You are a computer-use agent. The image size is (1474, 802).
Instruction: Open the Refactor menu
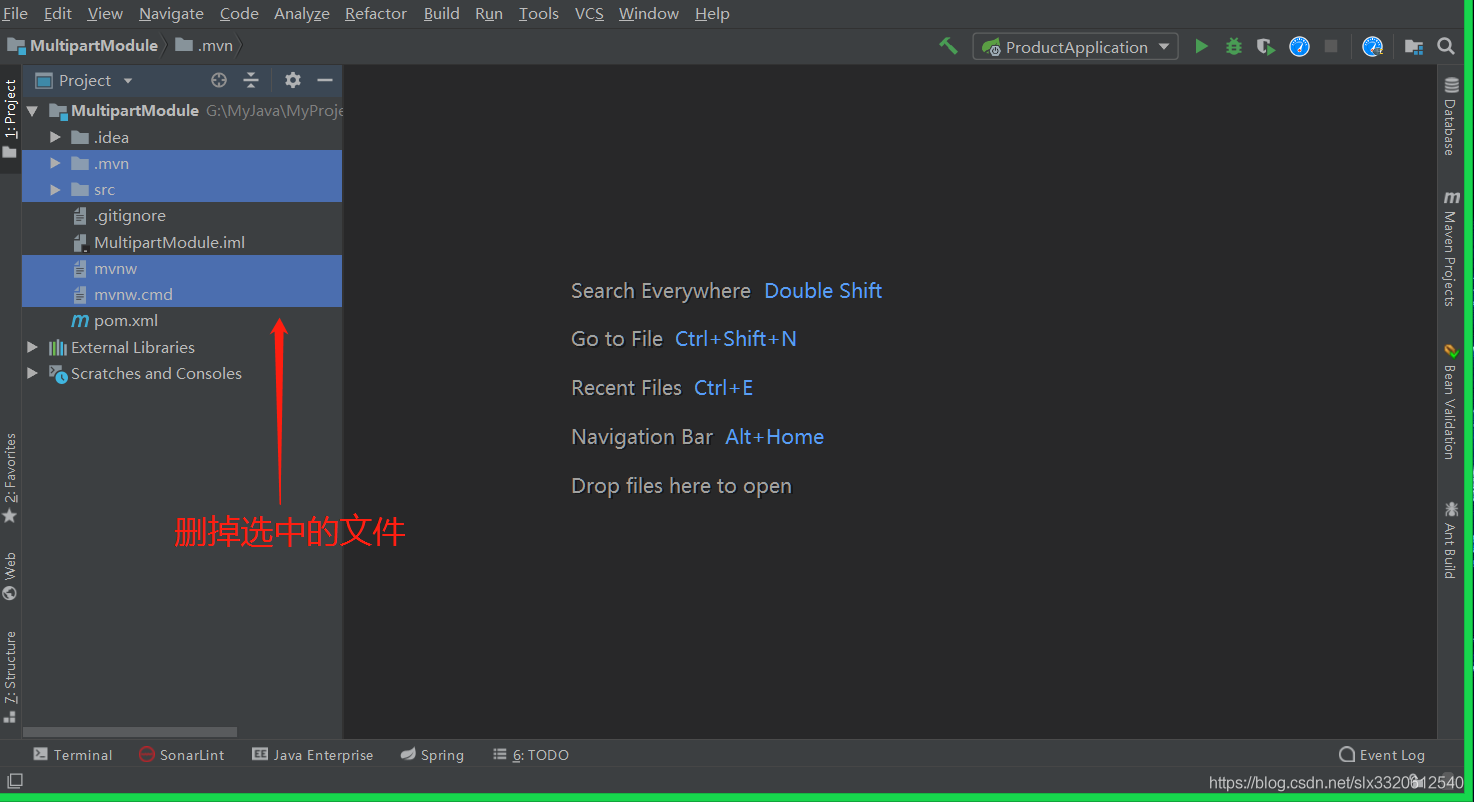[x=376, y=14]
